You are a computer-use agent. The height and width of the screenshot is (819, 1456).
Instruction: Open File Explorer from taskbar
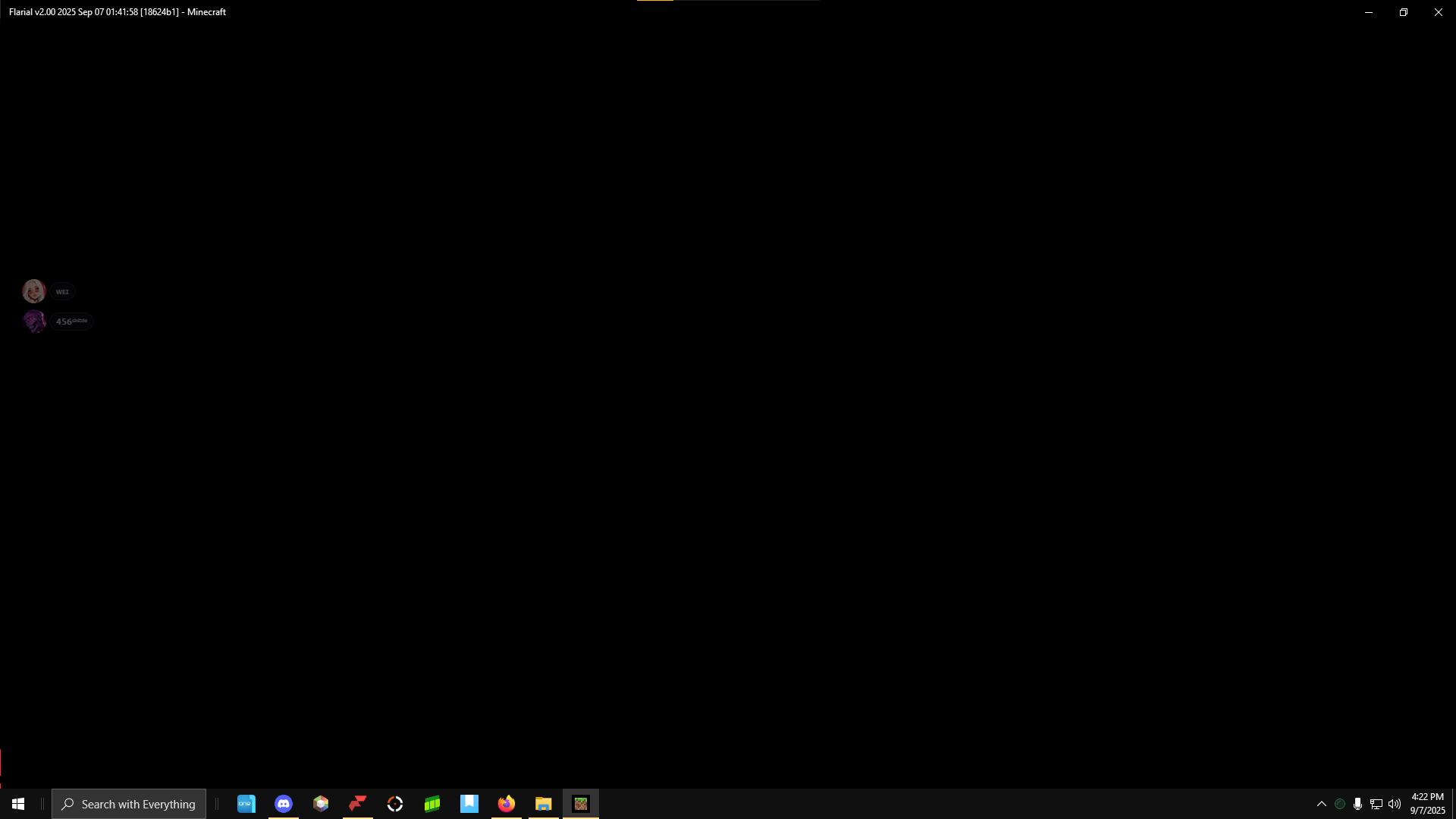[544, 804]
